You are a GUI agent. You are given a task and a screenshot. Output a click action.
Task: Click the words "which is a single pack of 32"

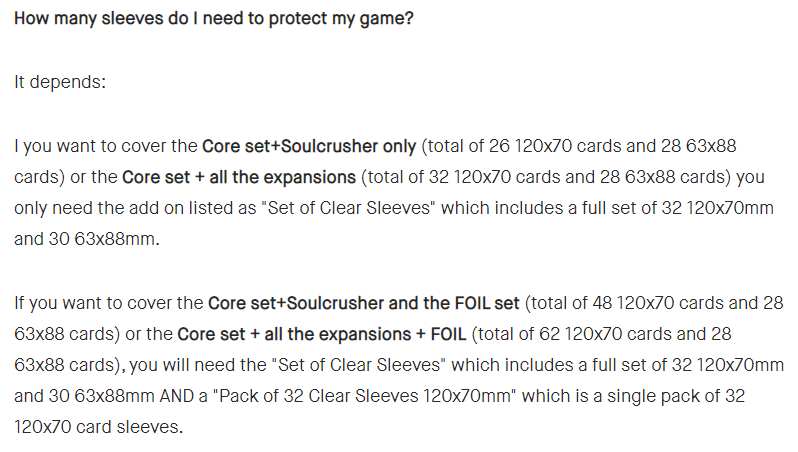tap(634, 397)
